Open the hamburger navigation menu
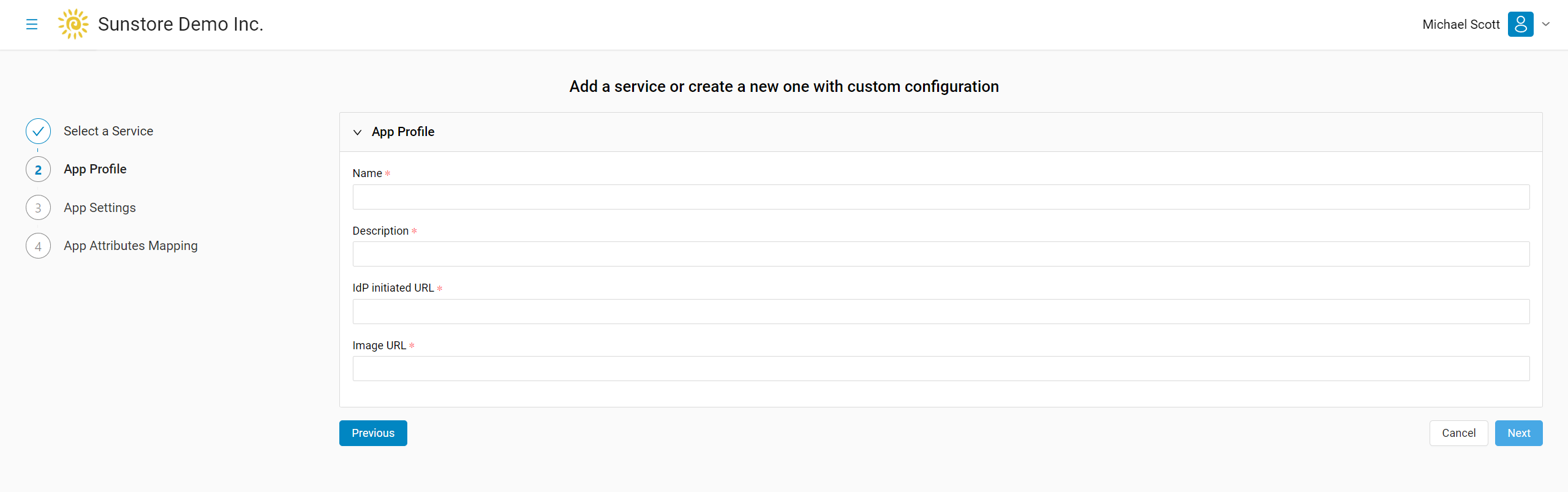 [x=32, y=25]
